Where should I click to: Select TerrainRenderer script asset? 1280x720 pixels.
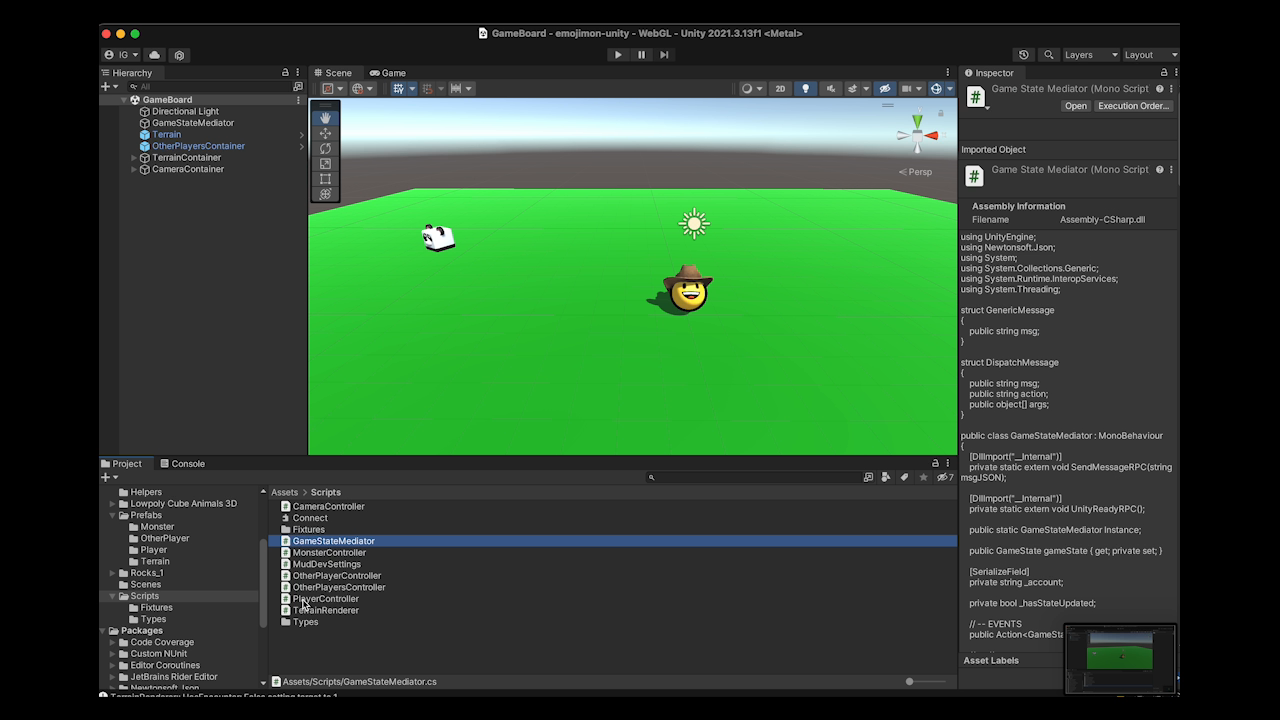click(325, 610)
